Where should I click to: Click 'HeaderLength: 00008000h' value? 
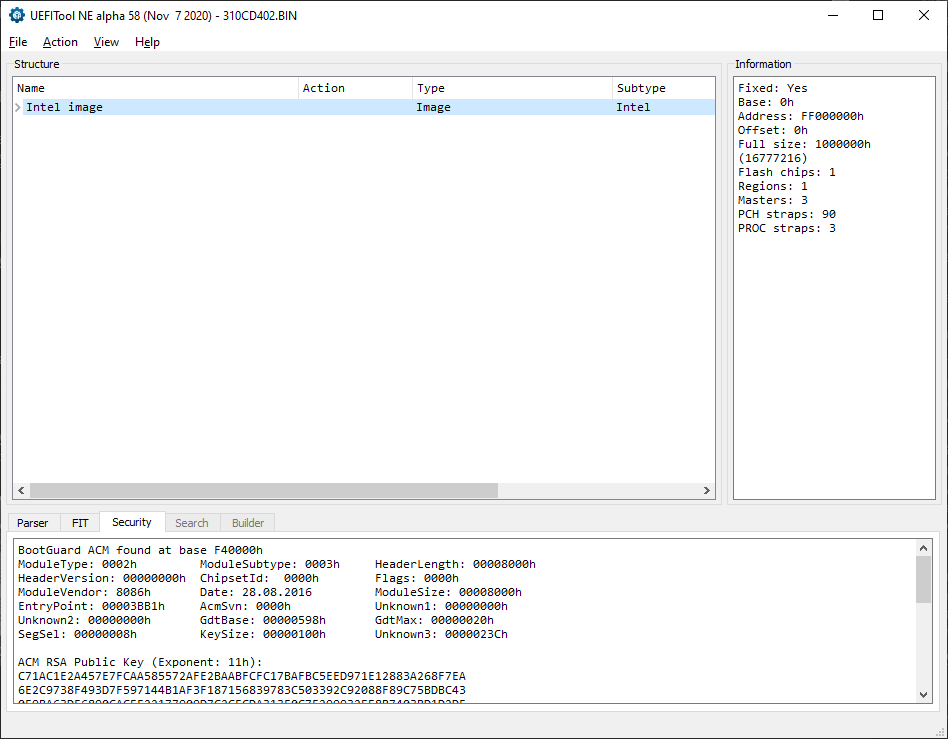click(455, 564)
